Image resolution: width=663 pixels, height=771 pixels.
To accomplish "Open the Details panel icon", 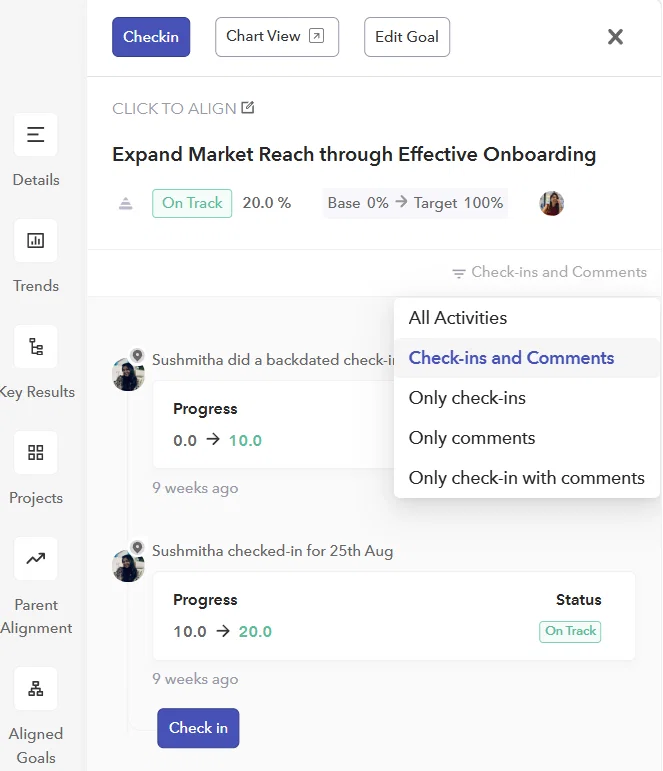I will [x=35, y=134].
